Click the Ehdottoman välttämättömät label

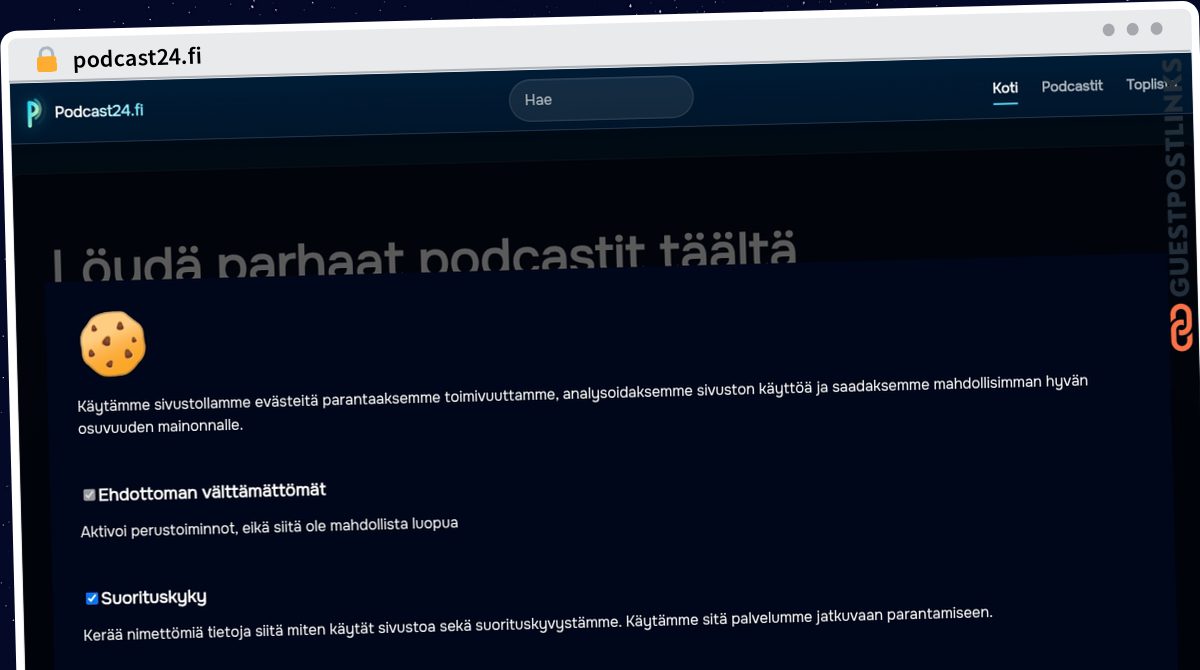tap(212, 491)
